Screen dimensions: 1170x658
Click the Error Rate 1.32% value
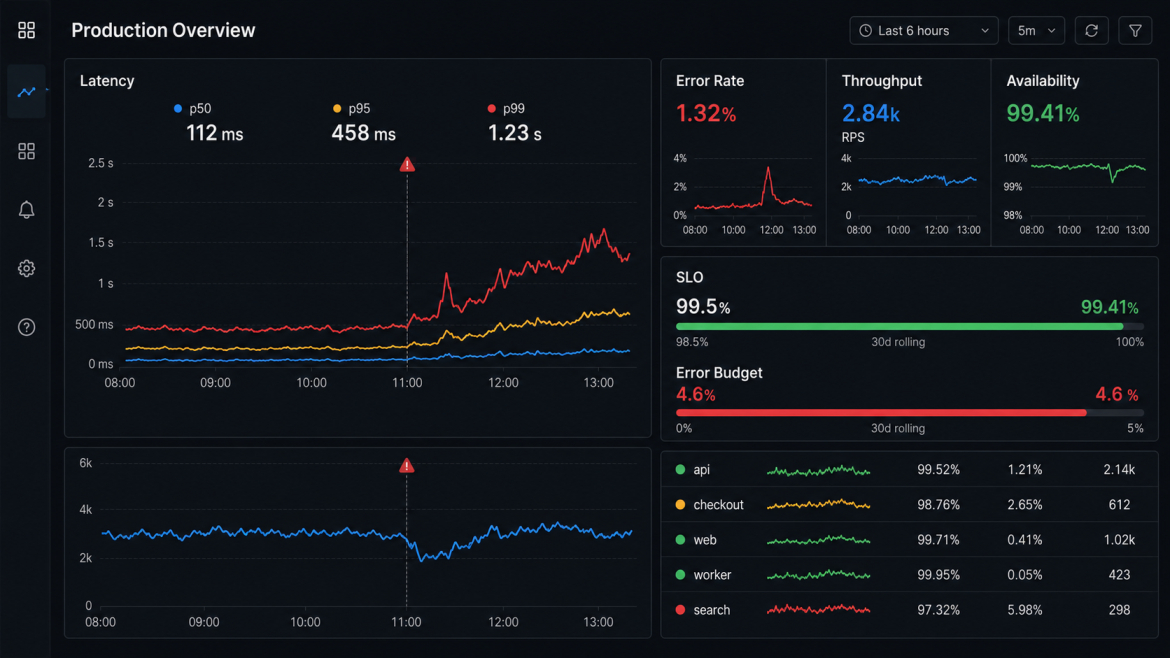(x=706, y=113)
